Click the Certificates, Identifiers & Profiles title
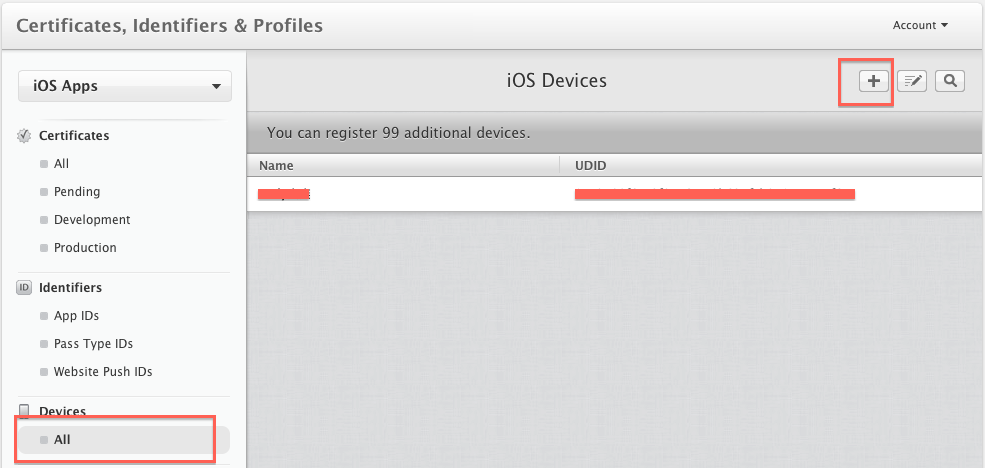Viewport: 985px width, 468px height. (170, 26)
